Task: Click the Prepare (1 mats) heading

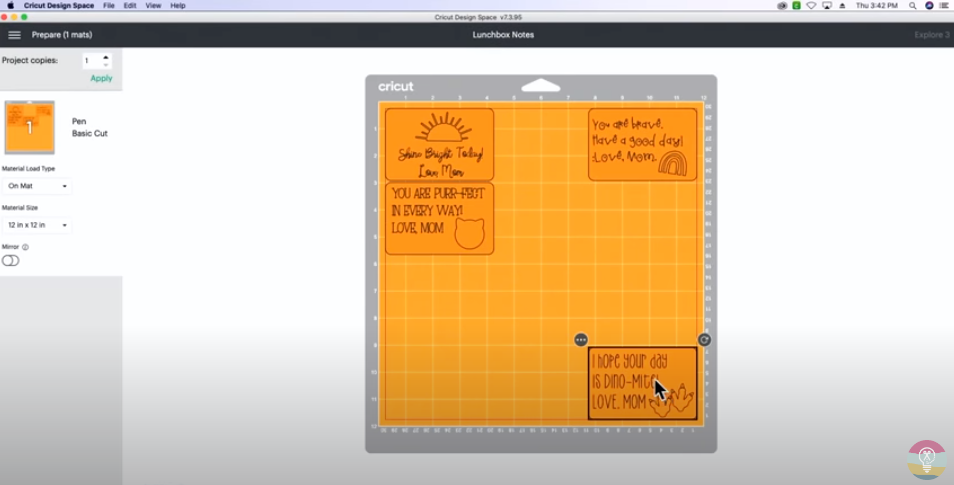Action: [62, 35]
